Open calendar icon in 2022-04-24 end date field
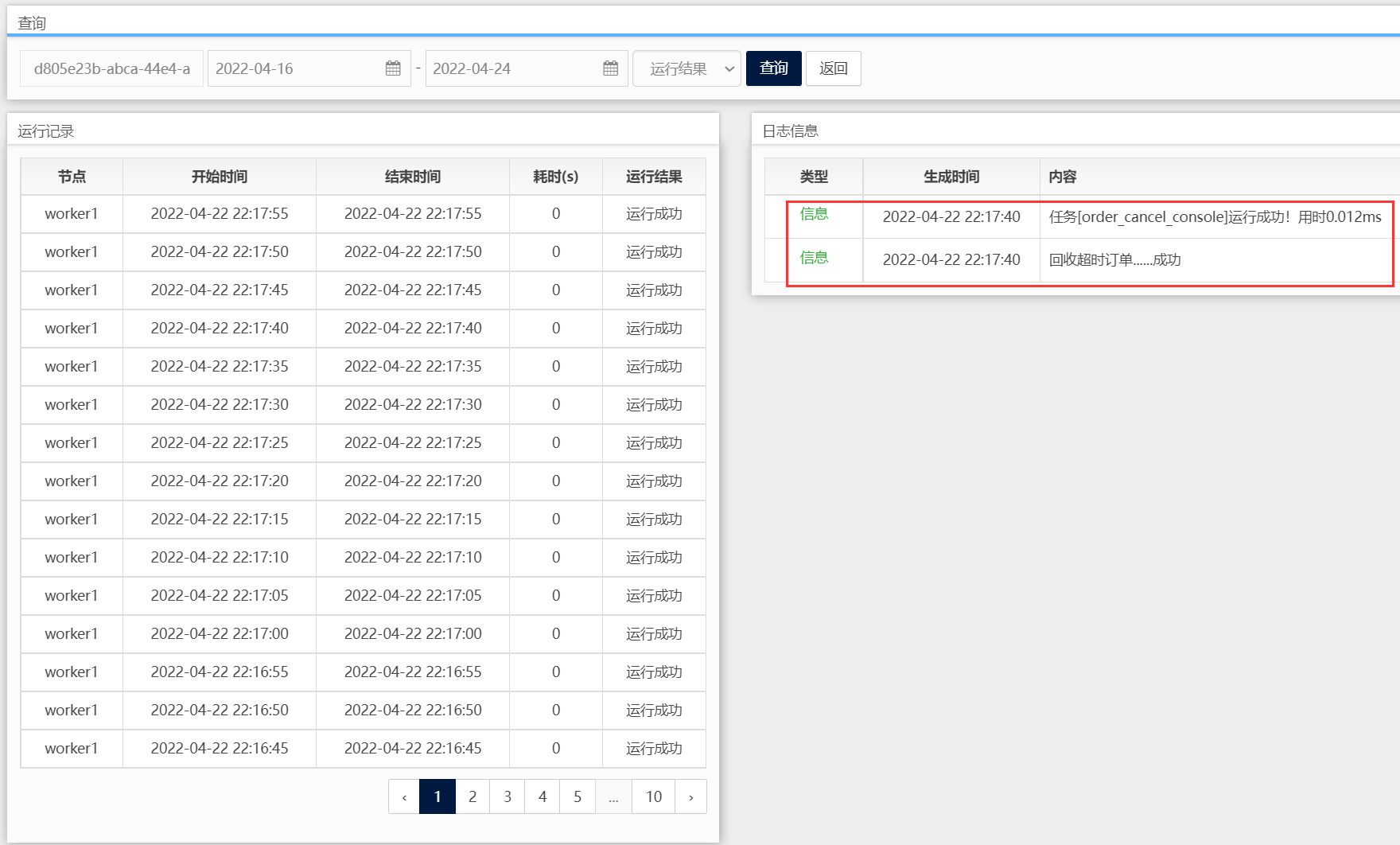This screenshot has height=845, width=1400. tap(610, 68)
